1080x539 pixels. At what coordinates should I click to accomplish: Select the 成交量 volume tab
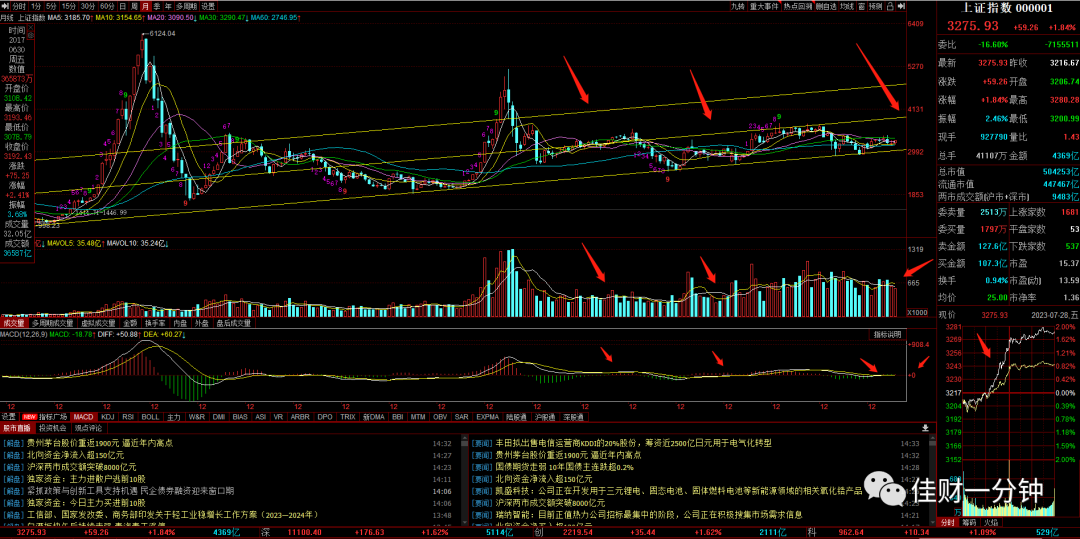13,322
